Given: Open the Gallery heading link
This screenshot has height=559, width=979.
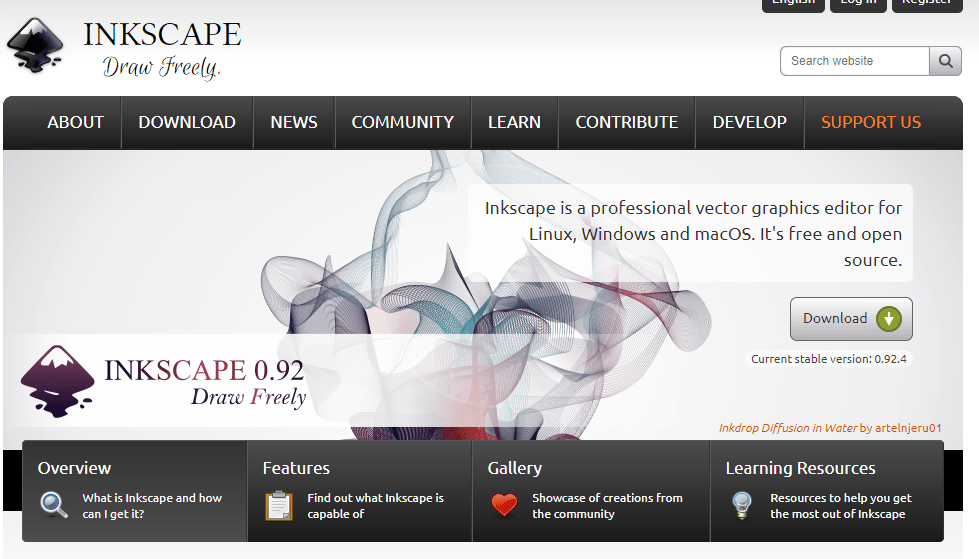Looking at the screenshot, I should tap(514, 468).
